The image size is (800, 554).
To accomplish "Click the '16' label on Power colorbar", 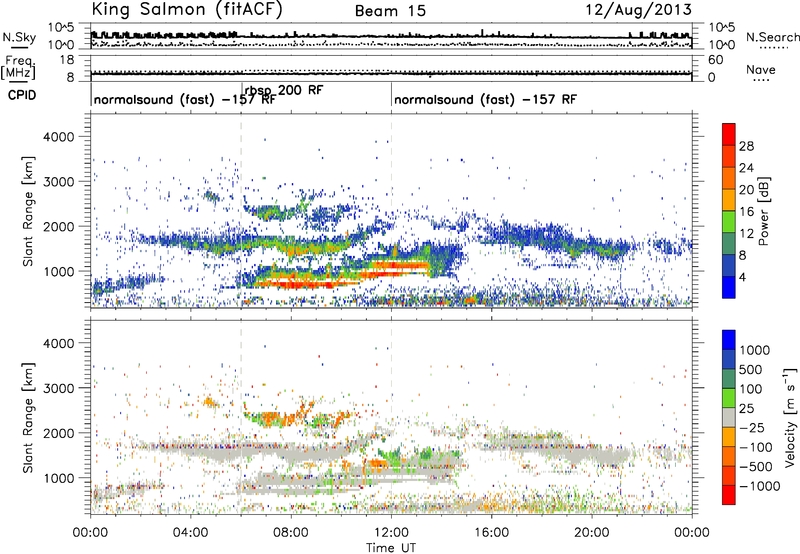I will [x=746, y=212].
